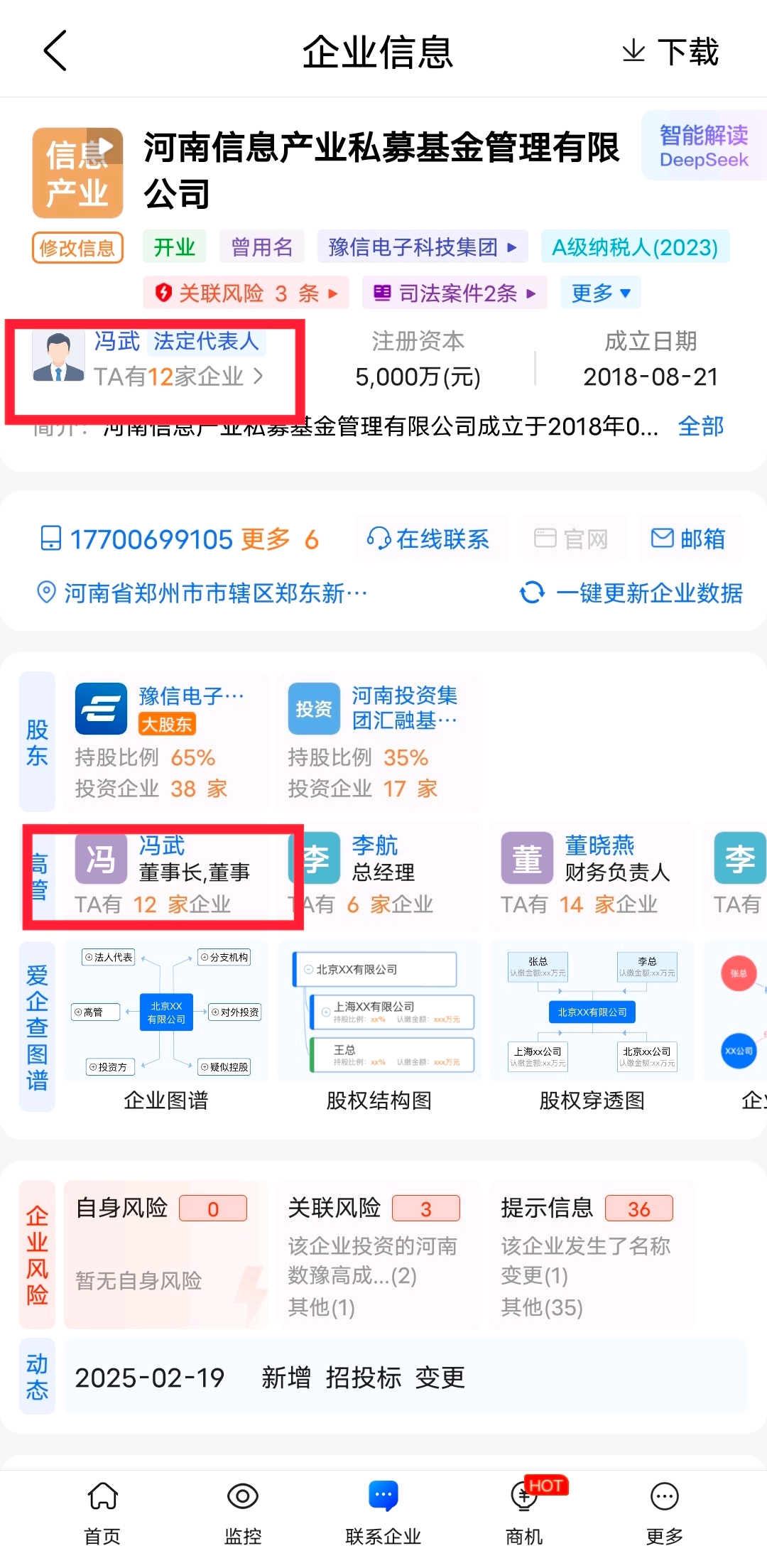Tap the 在线联系 headset icon
Viewport: 767px width, 1568px height.
point(379,539)
